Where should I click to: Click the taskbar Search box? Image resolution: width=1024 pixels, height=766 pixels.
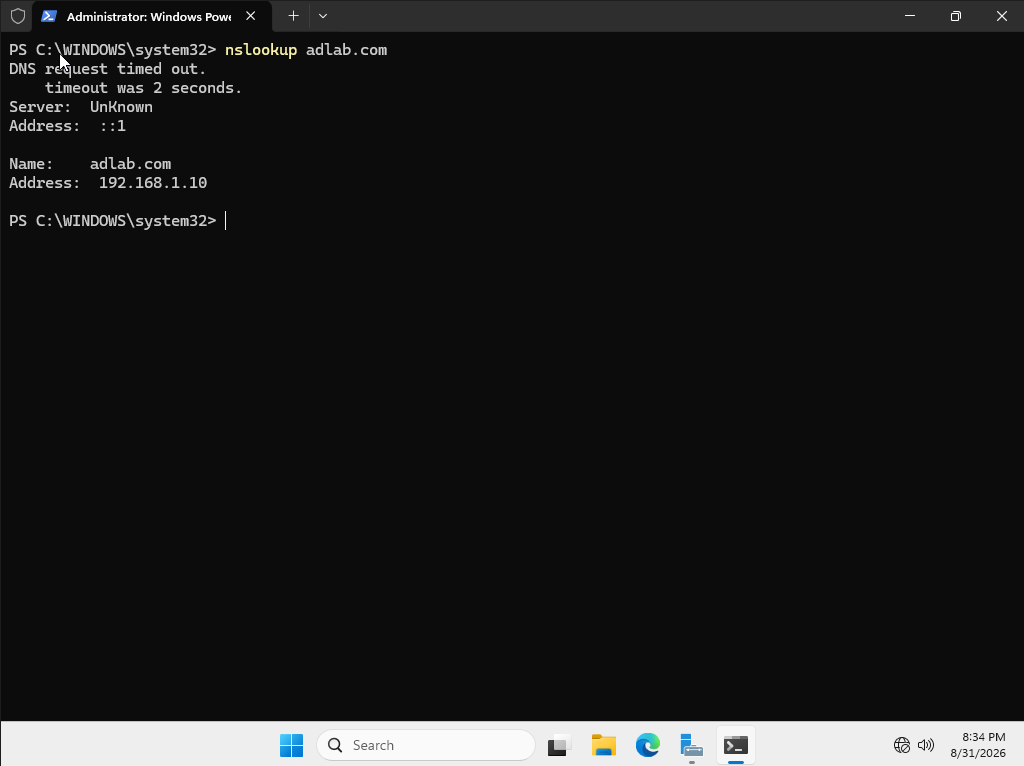tap(426, 745)
